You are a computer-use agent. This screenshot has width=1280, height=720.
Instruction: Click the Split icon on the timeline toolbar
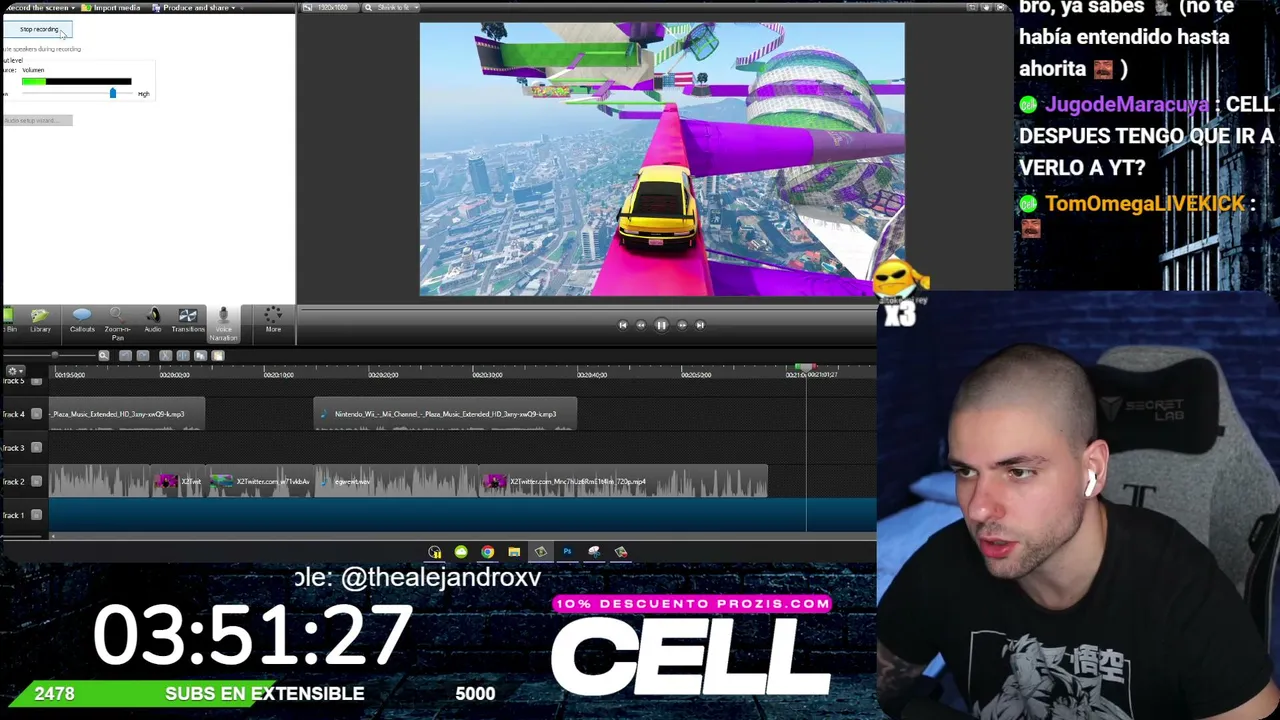[183, 356]
